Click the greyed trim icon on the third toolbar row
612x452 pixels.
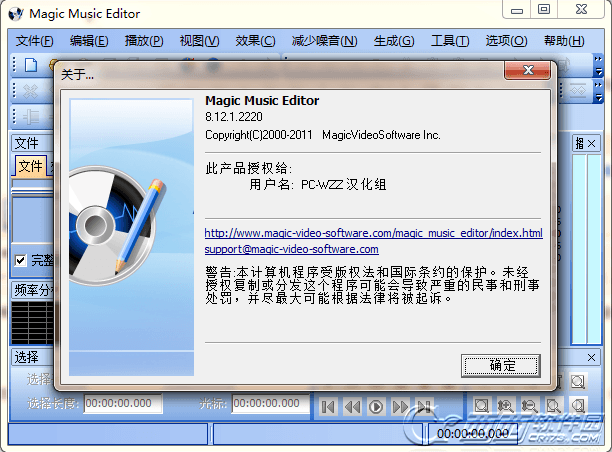coord(31,116)
